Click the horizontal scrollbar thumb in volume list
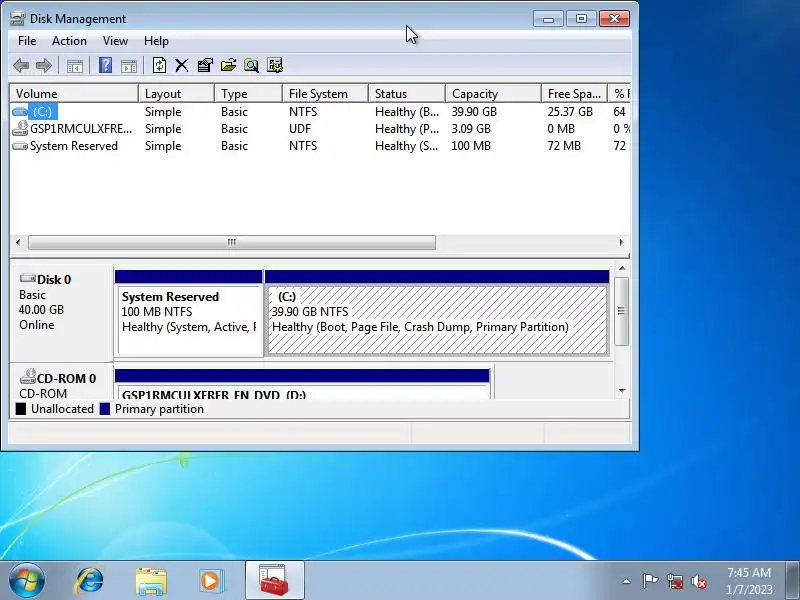The image size is (800, 600). pyautogui.click(x=232, y=242)
